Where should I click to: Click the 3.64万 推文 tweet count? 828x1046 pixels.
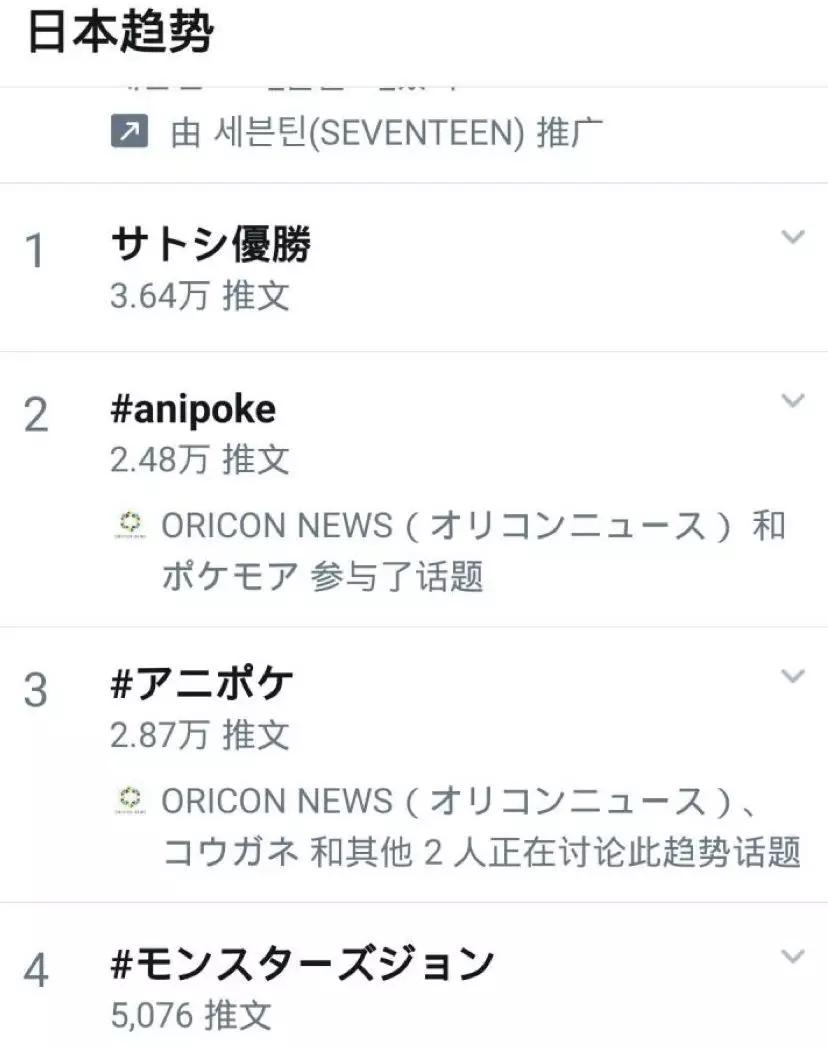(x=200, y=297)
